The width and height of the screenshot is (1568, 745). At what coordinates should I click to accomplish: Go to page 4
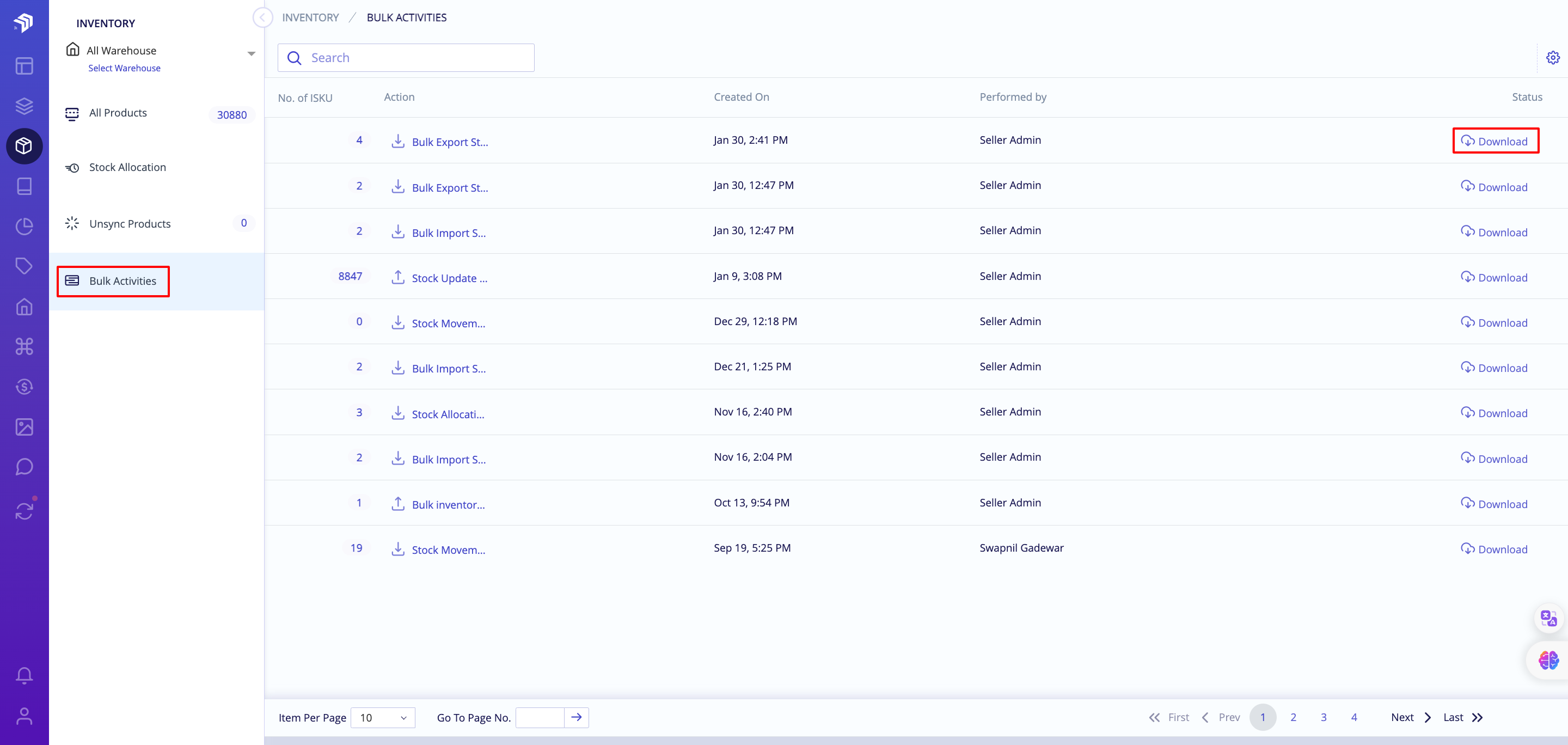(1353, 717)
